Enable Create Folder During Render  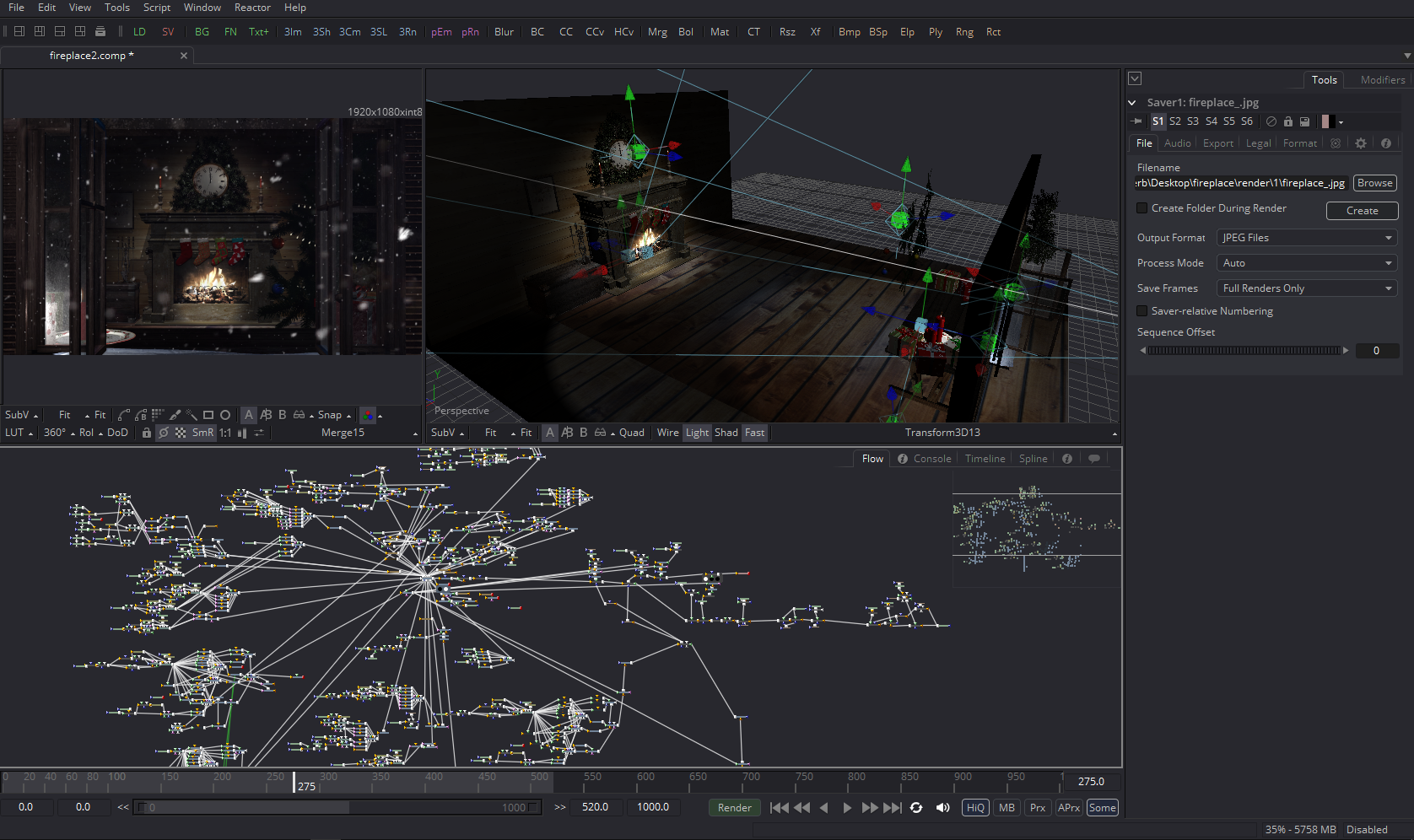pyautogui.click(x=1141, y=208)
